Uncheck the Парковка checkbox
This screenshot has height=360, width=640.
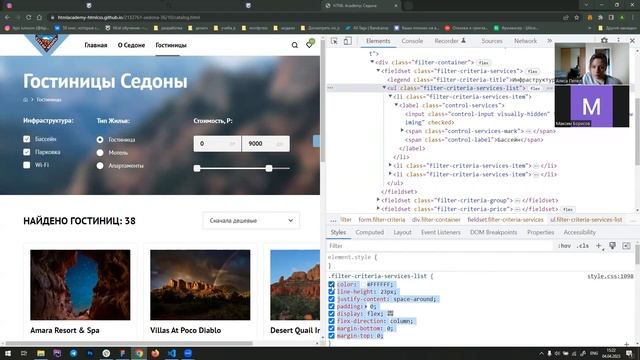pos(27,152)
